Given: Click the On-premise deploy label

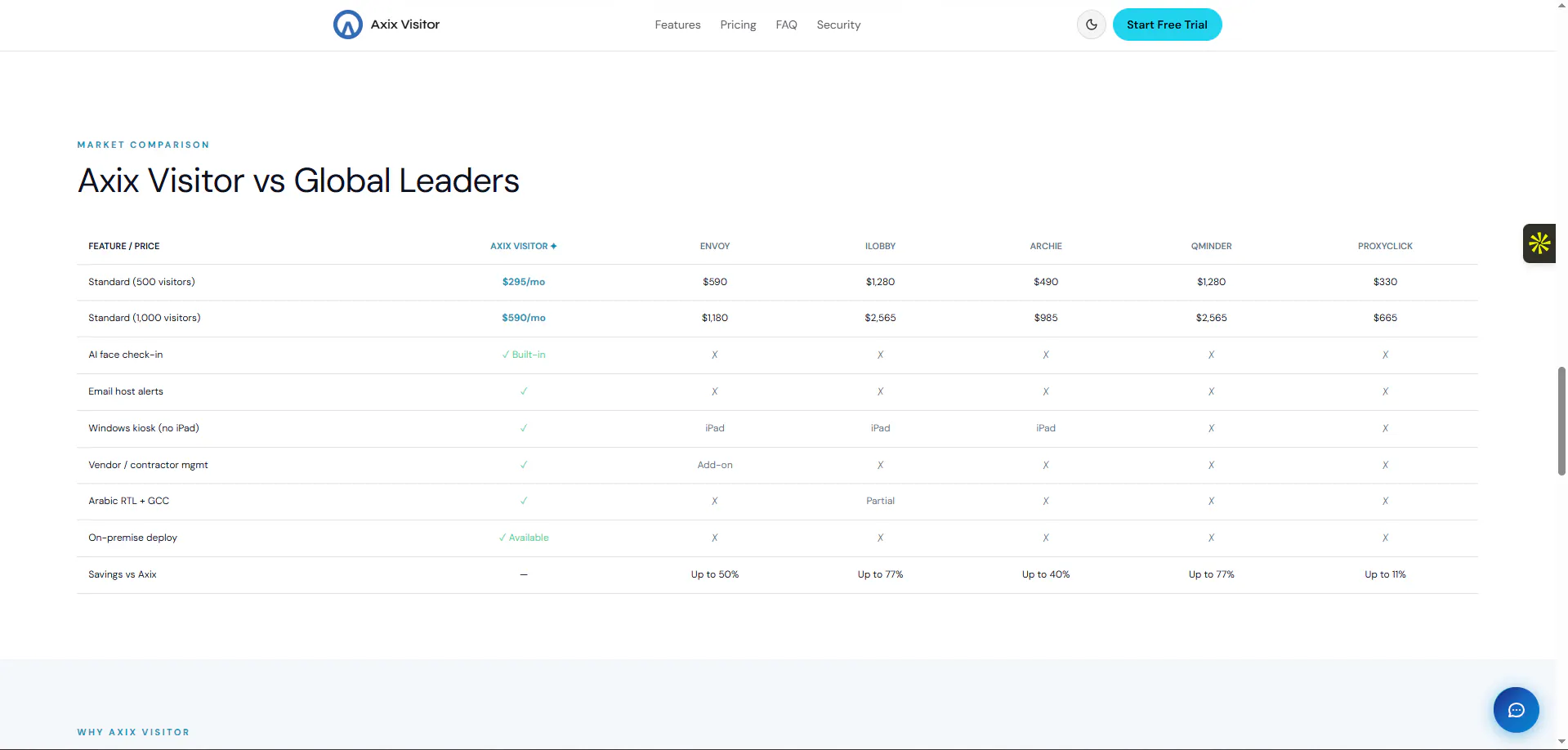Looking at the screenshot, I should [x=132, y=538].
